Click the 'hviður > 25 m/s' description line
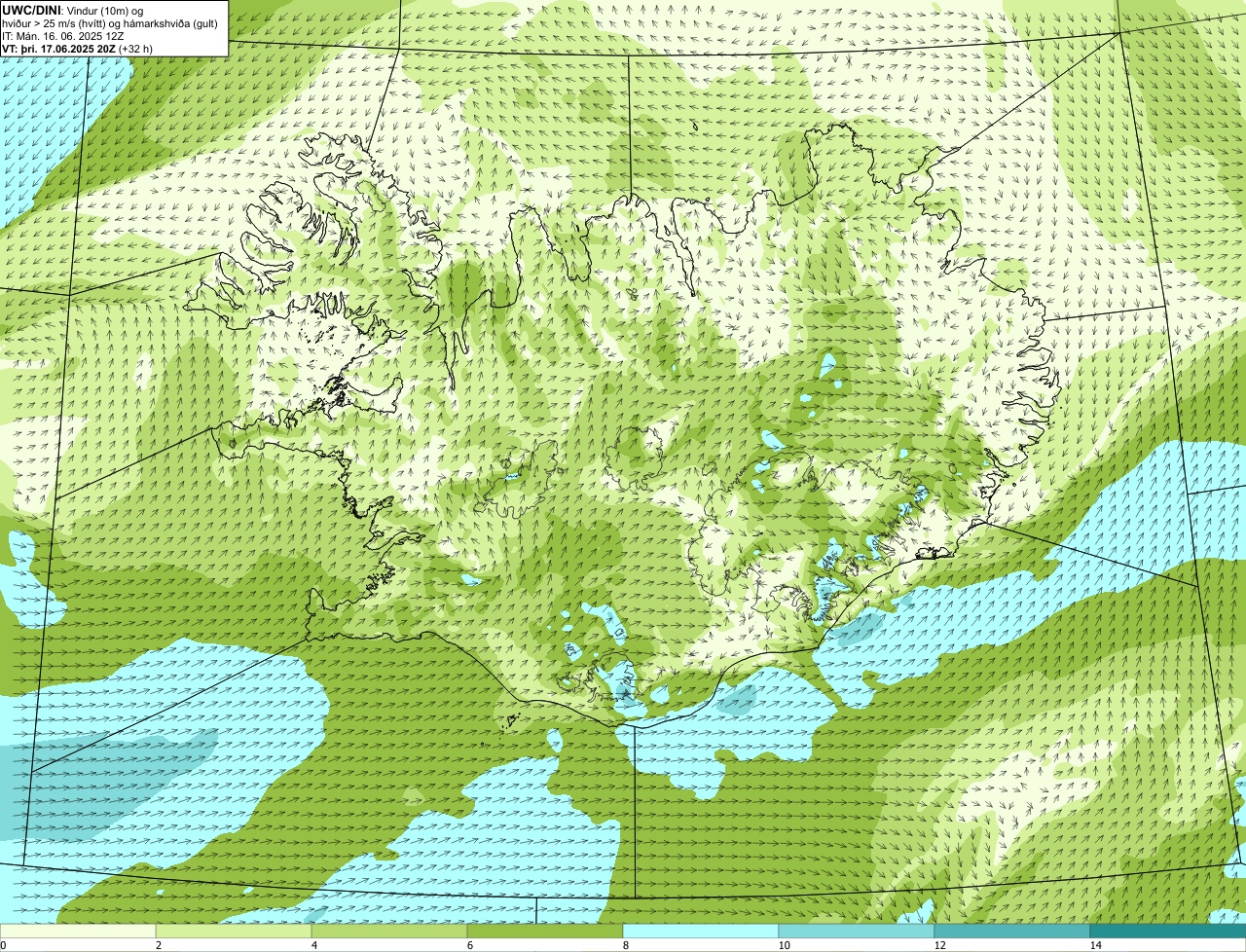Viewport: 1246px width, 952px height. (x=110, y=23)
